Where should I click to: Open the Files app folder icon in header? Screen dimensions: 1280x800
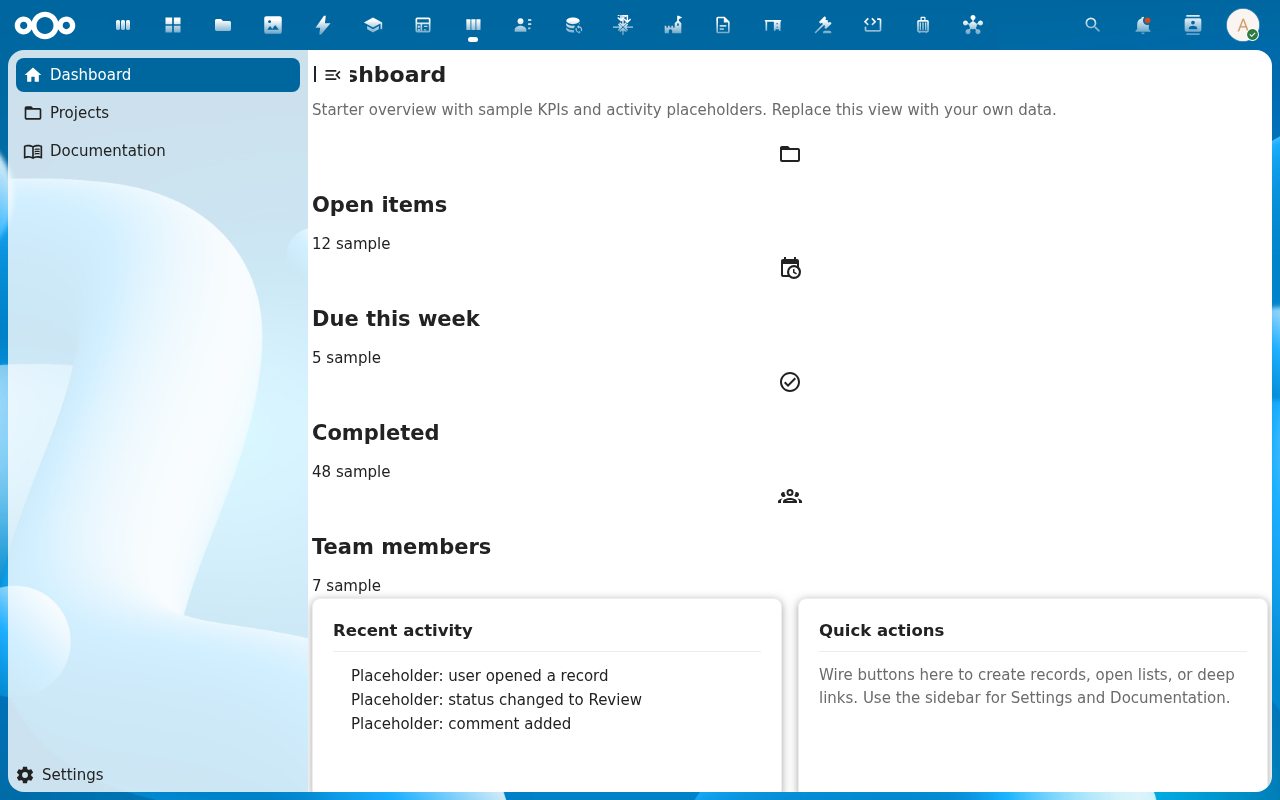223,25
